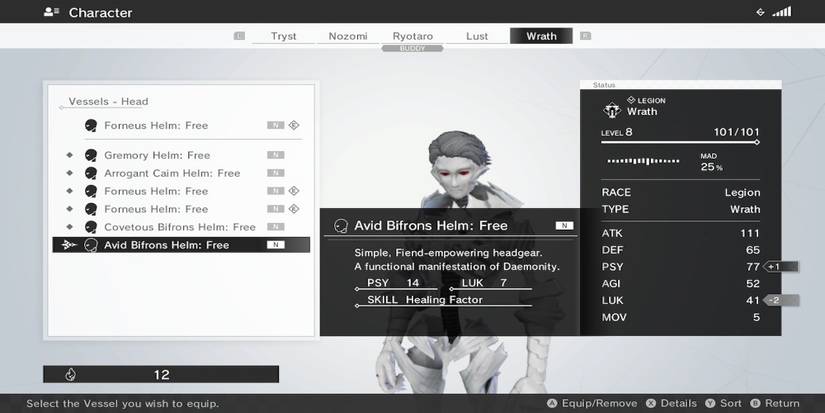Viewport: 825px width, 413px height.
Task: Switch to the Nozomi character tab
Action: pos(348,36)
